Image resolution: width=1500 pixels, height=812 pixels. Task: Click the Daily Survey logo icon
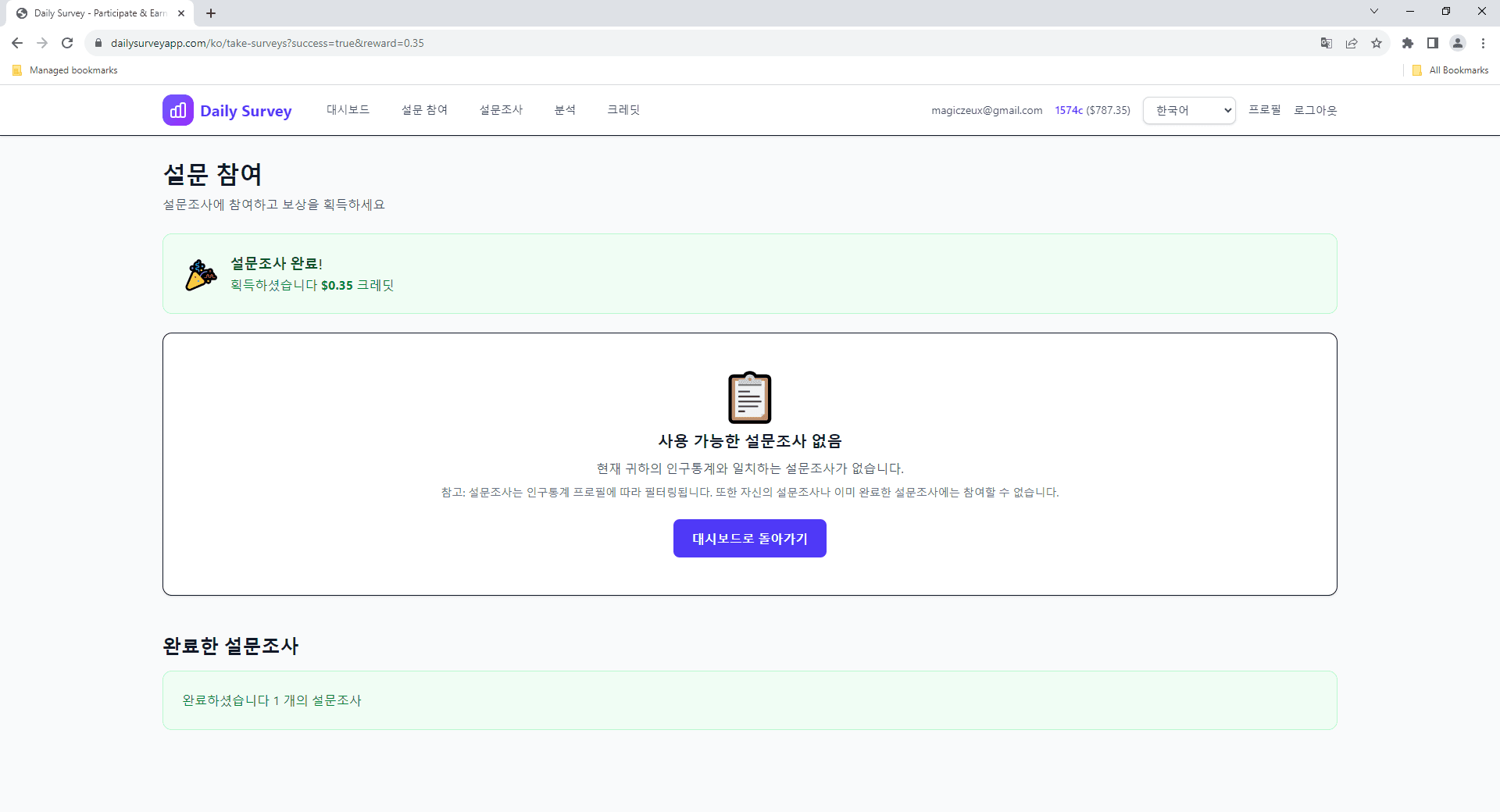pyautogui.click(x=177, y=110)
